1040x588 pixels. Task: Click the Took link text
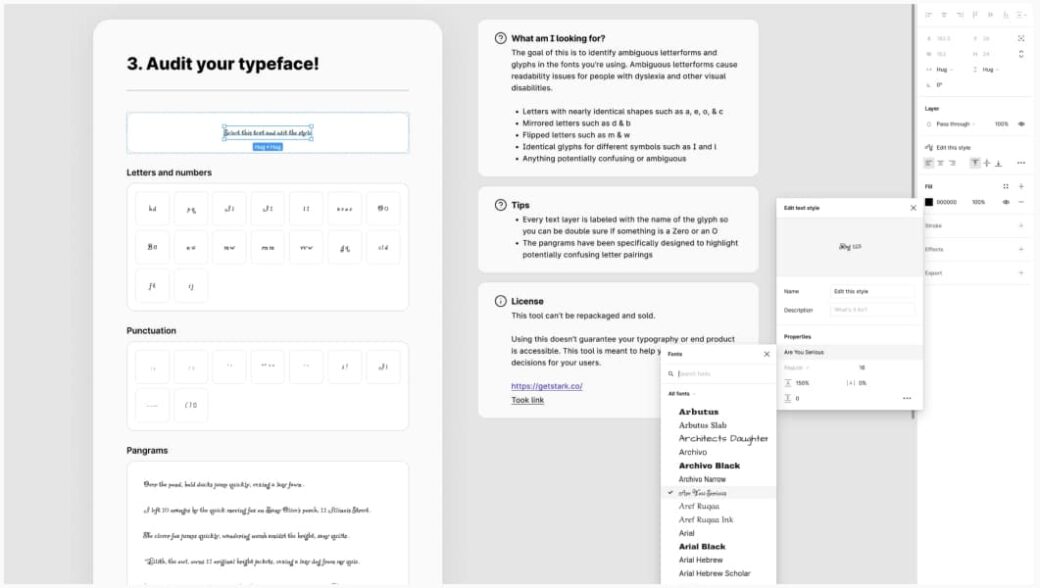tap(527, 399)
